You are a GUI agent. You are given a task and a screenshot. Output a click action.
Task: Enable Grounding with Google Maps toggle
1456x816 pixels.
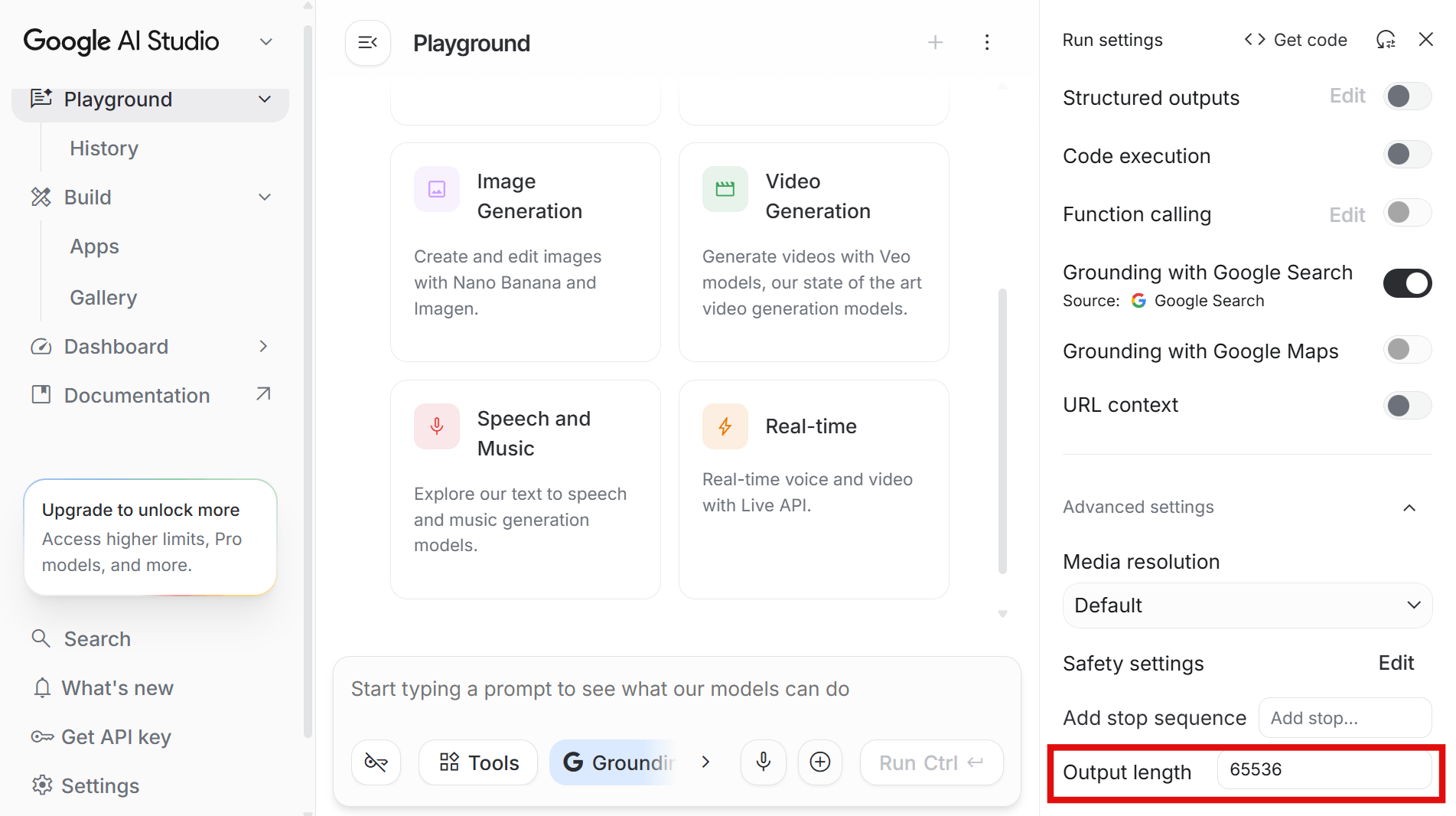click(1407, 350)
